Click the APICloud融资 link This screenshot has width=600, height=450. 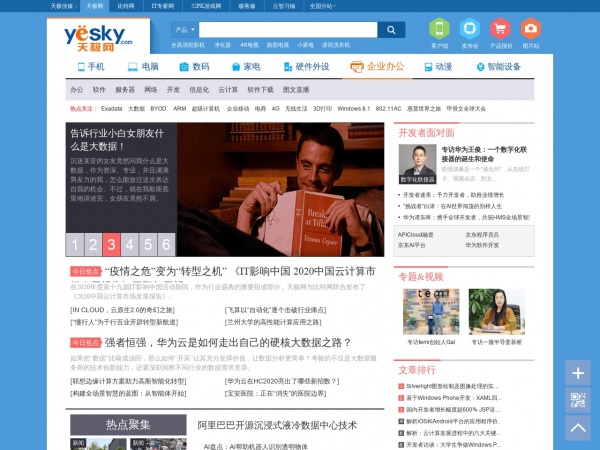[416, 235]
